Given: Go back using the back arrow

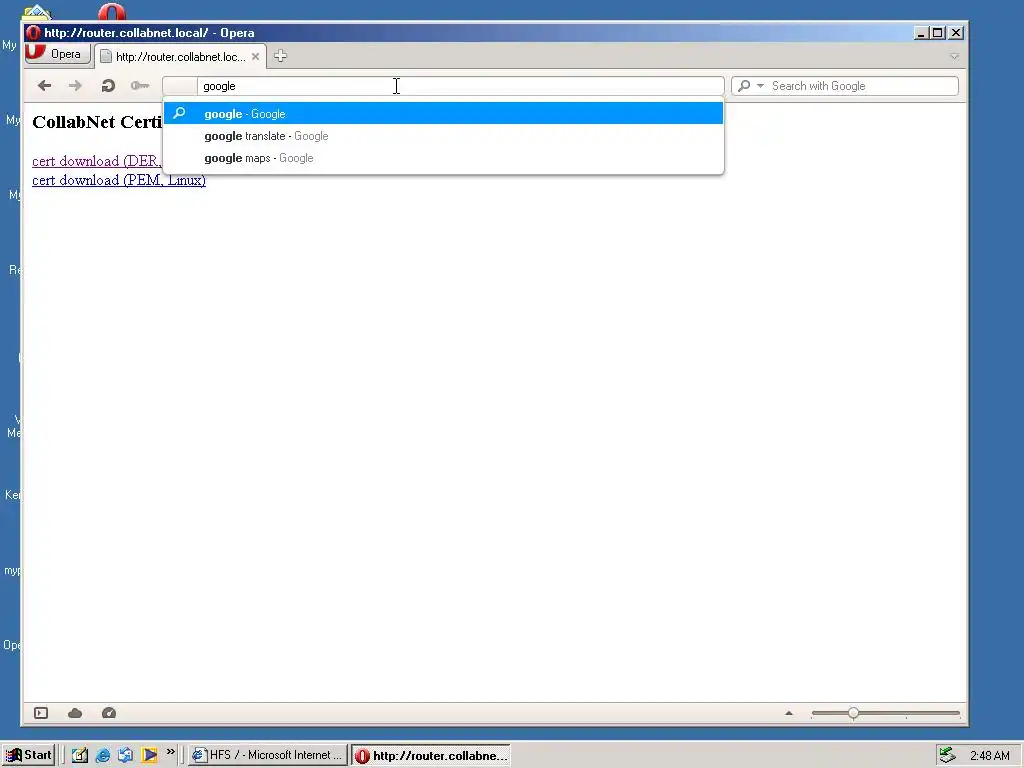Looking at the screenshot, I should point(44,86).
